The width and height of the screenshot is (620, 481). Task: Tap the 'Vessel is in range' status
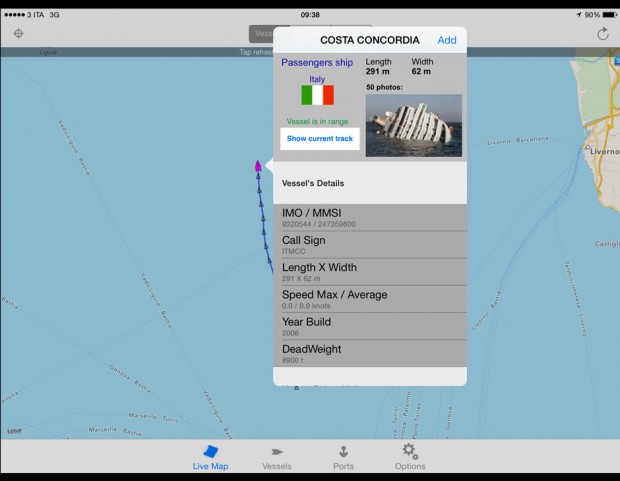click(x=318, y=121)
